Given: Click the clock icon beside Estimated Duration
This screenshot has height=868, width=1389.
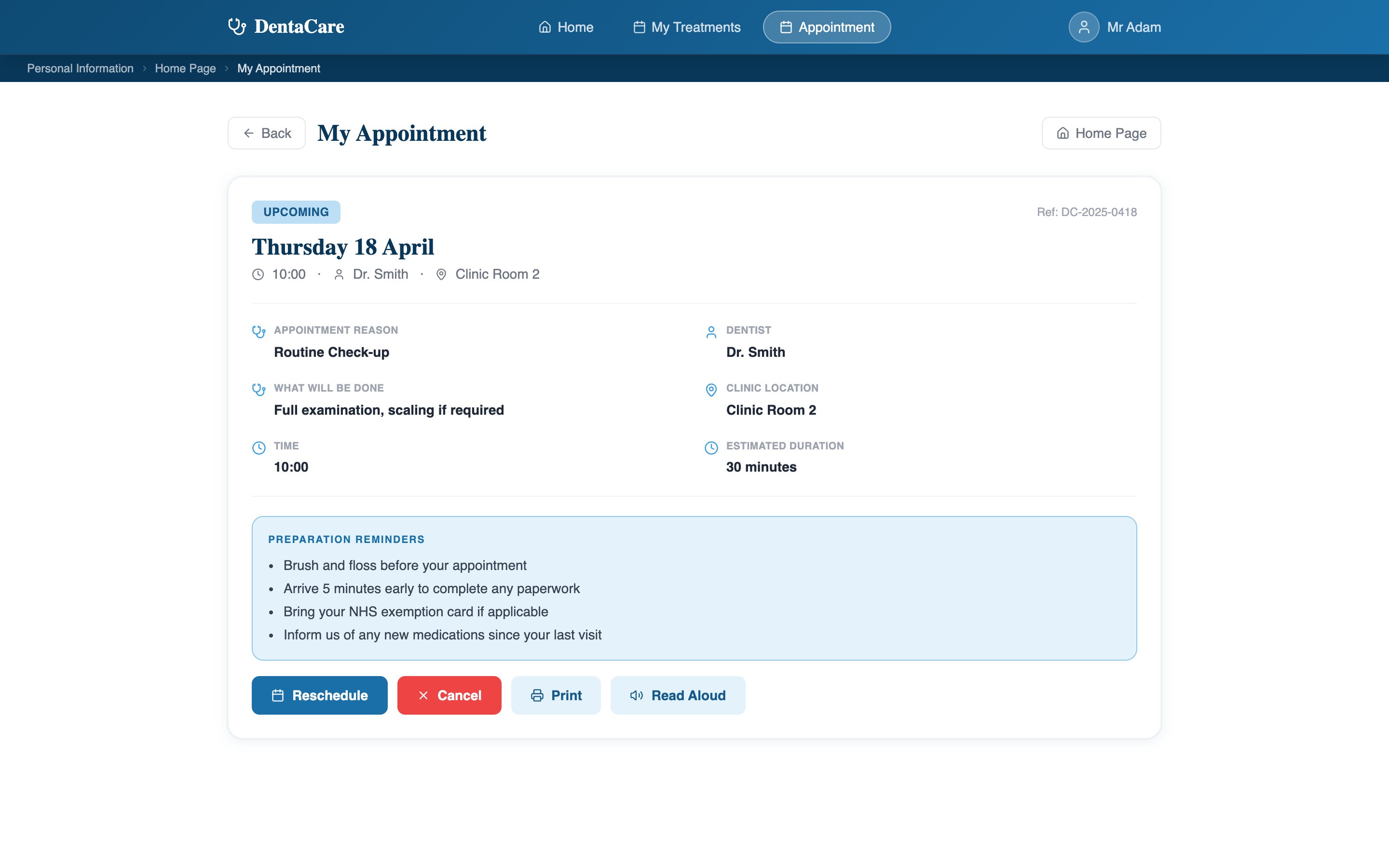Looking at the screenshot, I should tap(711, 448).
